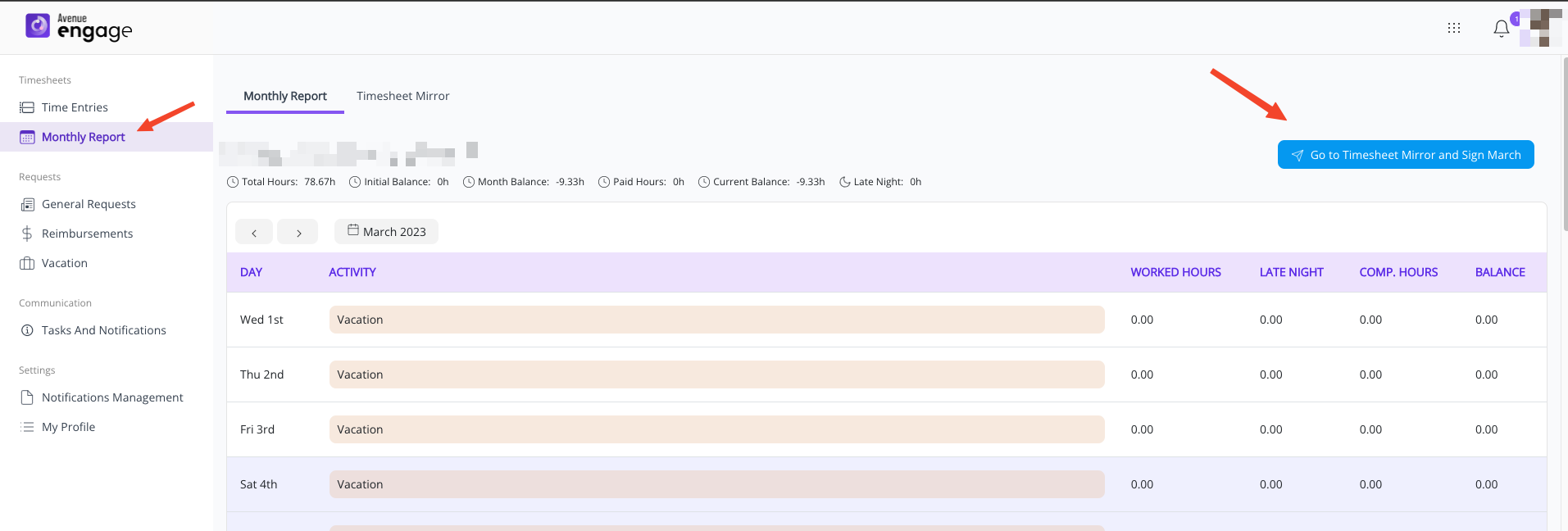Viewport: 1568px width, 531px height.
Task: Switch to the Monthly Report tab
Action: coord(285,96)
